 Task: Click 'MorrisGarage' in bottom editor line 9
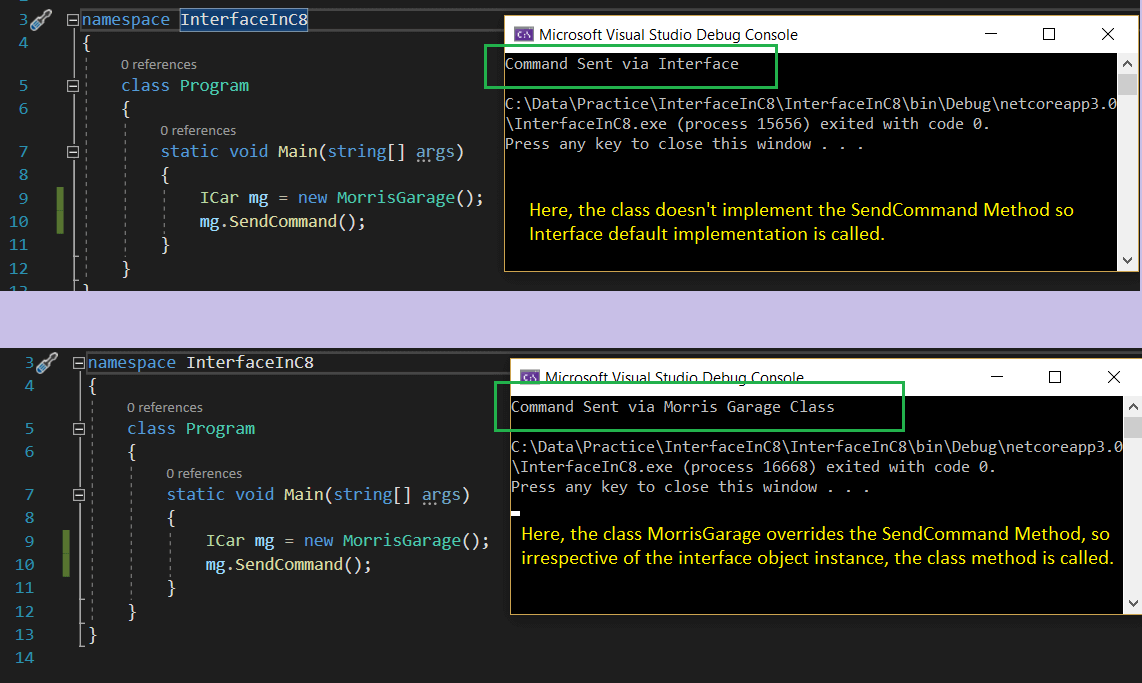point(401,540)
